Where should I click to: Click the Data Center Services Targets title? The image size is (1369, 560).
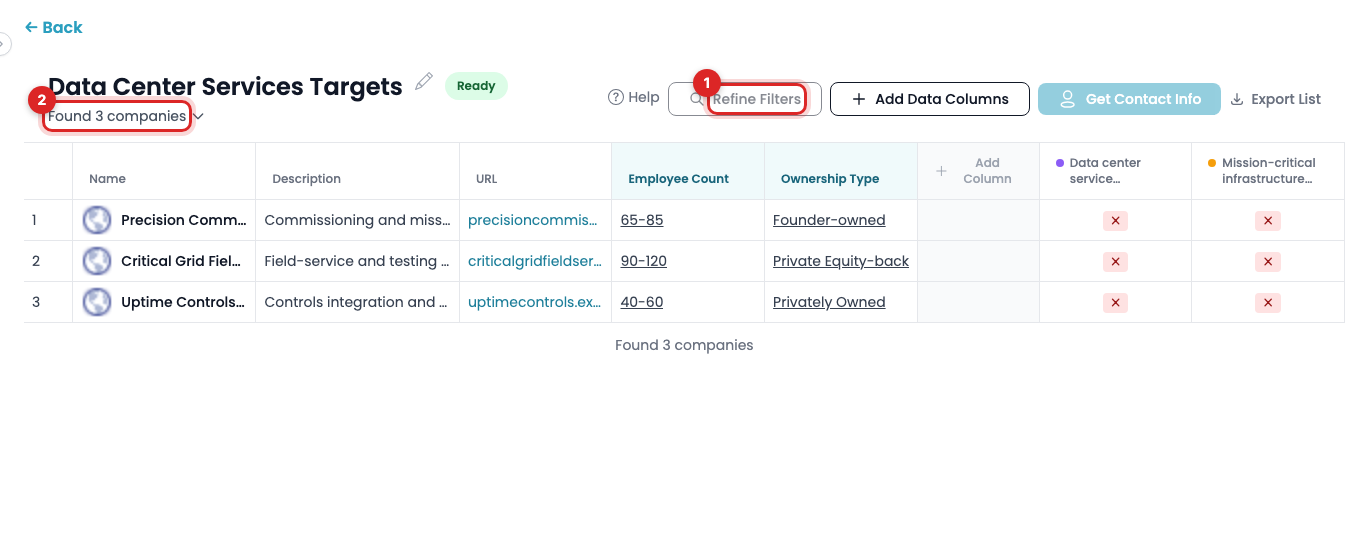point(225,86)
